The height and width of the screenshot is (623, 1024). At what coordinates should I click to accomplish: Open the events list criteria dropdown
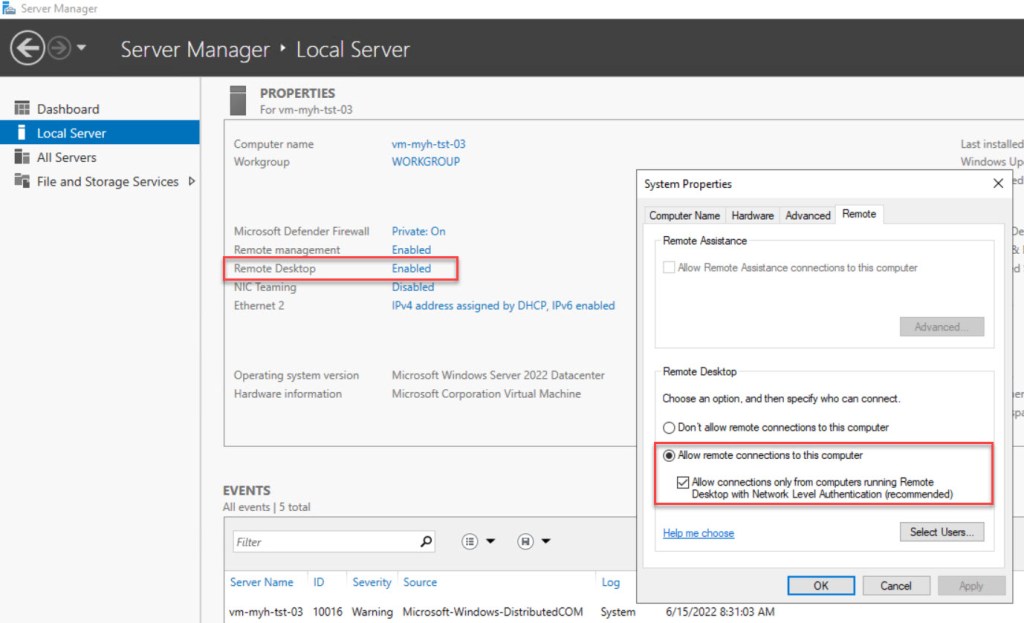click(478, 541)
